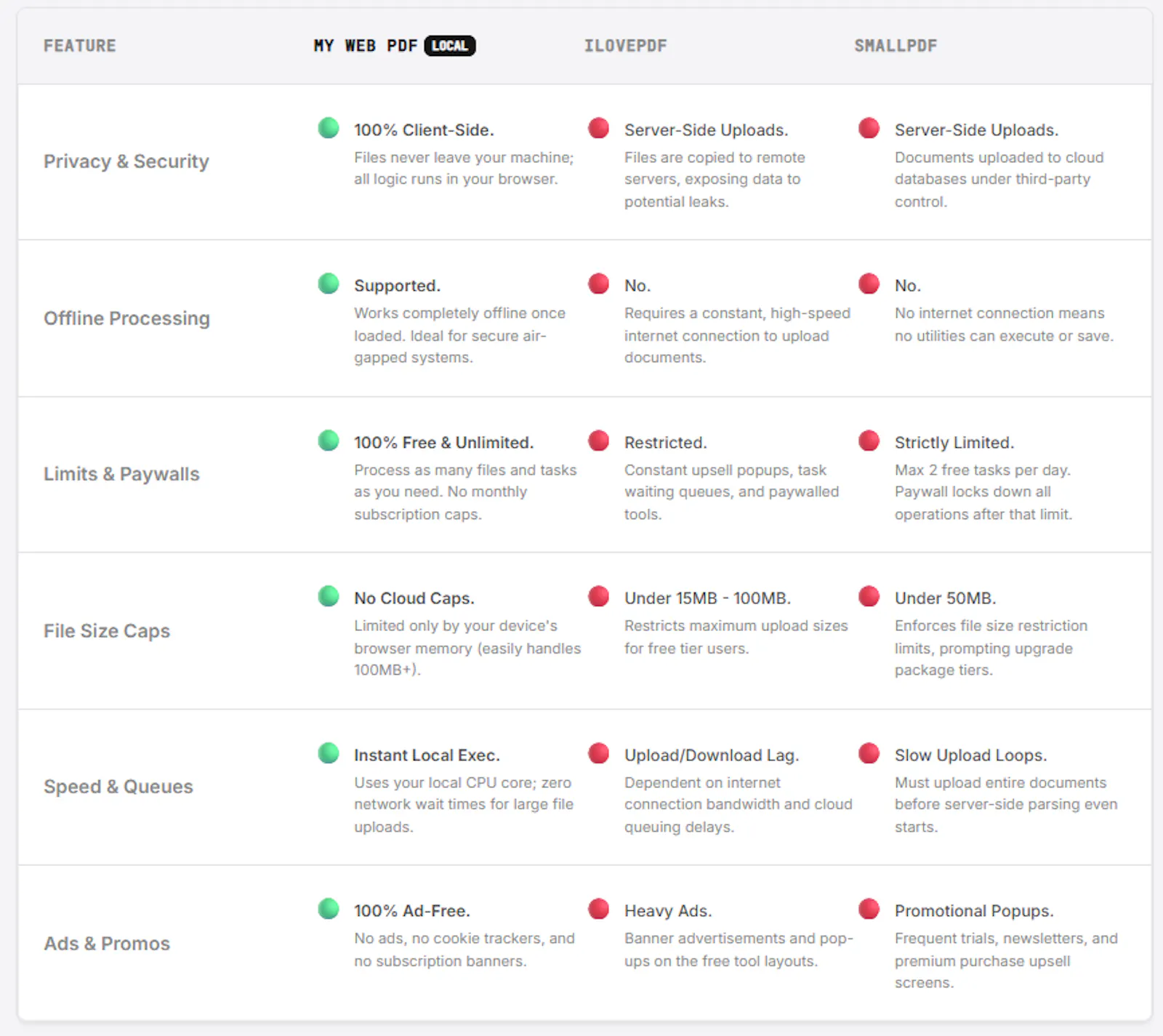Select the Offline Processing row label
This screenshot has height=1036, width=1163.
pyautogui.click(x=126, y=318)
